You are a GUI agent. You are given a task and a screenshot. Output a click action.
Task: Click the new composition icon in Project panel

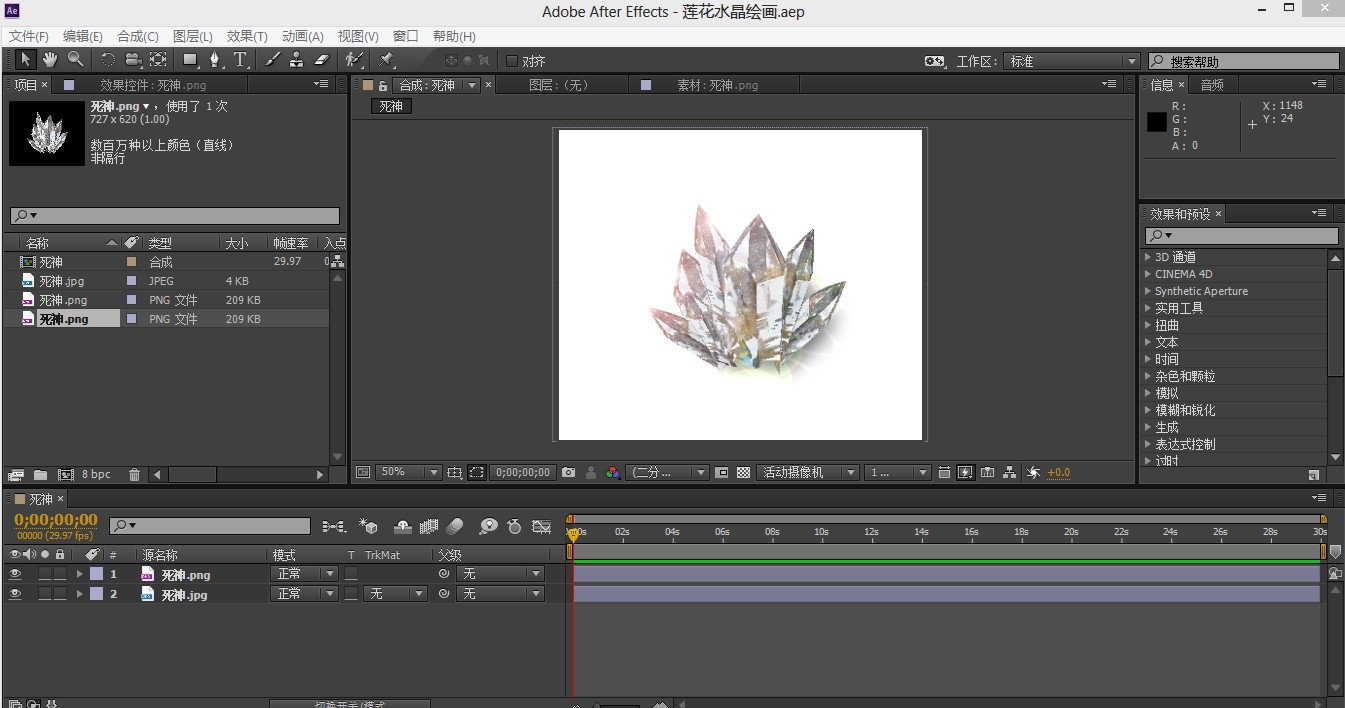(66, 475)
